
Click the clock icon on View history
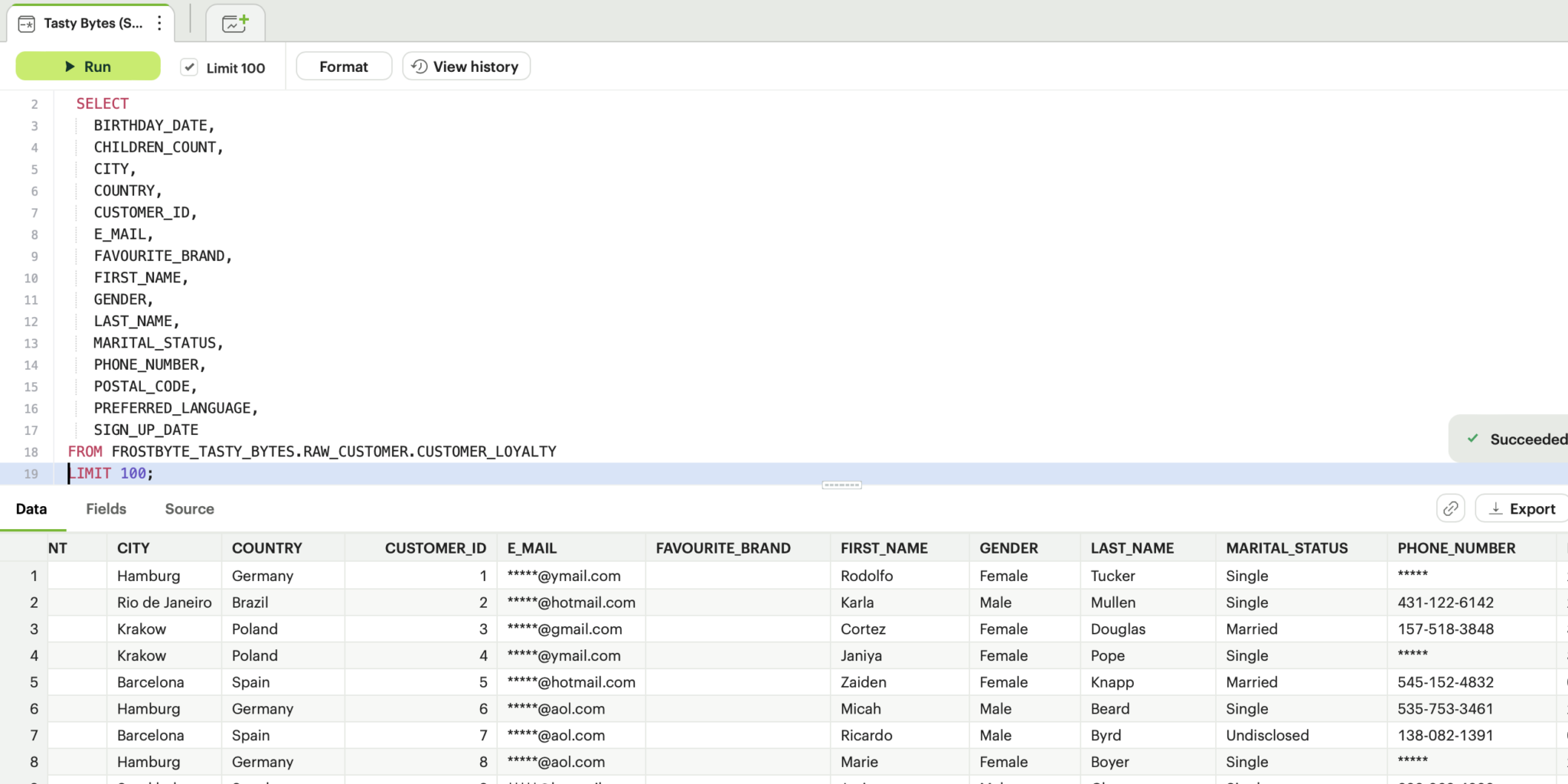coord(418,66)
